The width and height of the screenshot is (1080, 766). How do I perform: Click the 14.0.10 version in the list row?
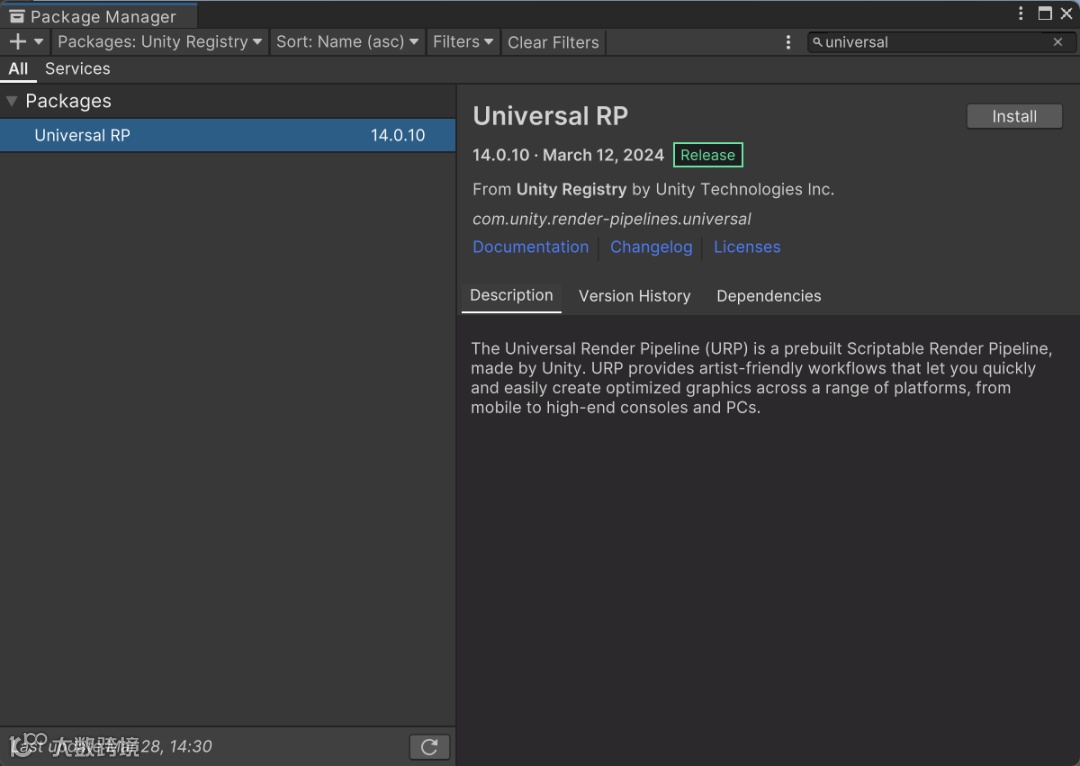pyautogui.click(x=397, y=136)
